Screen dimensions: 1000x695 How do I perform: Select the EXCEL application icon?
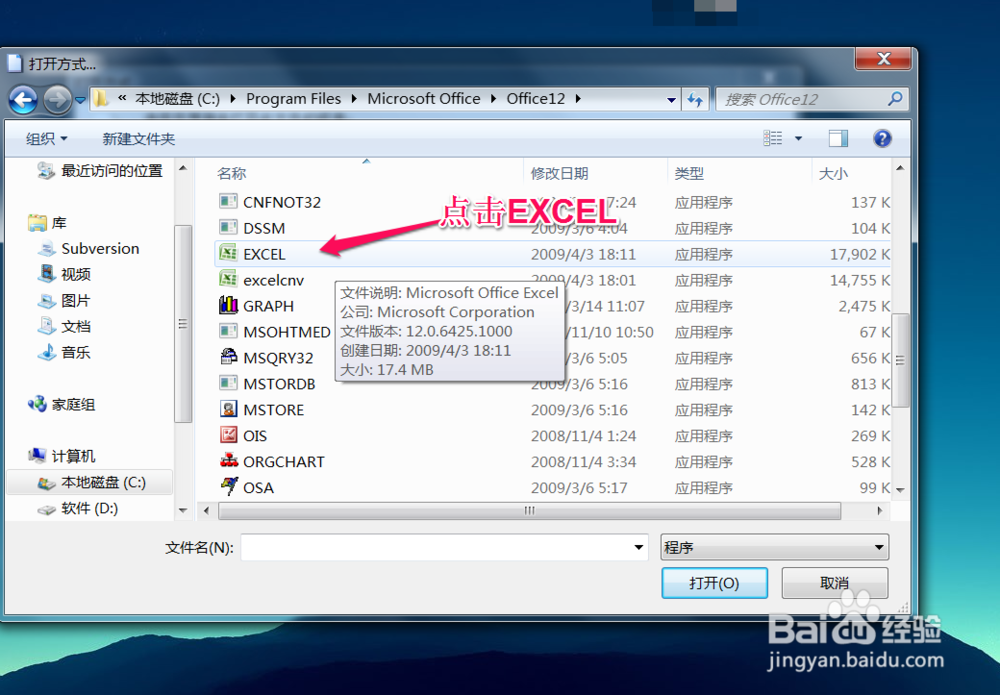(228, 253)
